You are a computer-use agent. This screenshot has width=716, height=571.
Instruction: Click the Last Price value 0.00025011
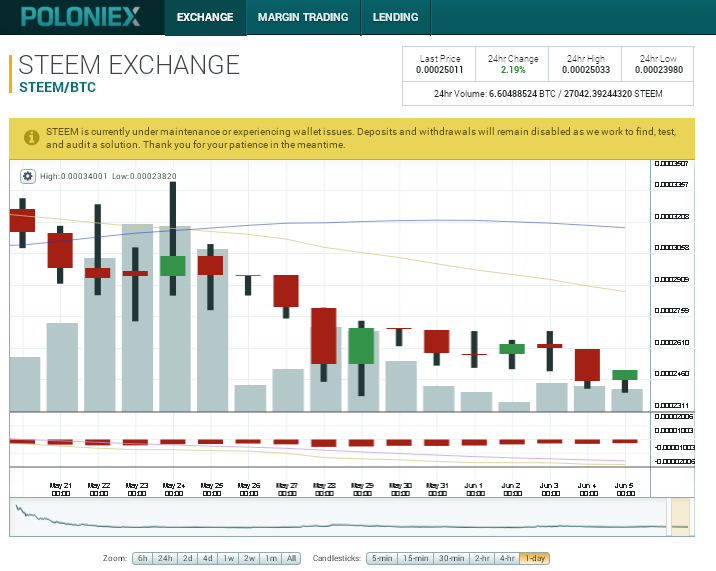coord(439,70)
